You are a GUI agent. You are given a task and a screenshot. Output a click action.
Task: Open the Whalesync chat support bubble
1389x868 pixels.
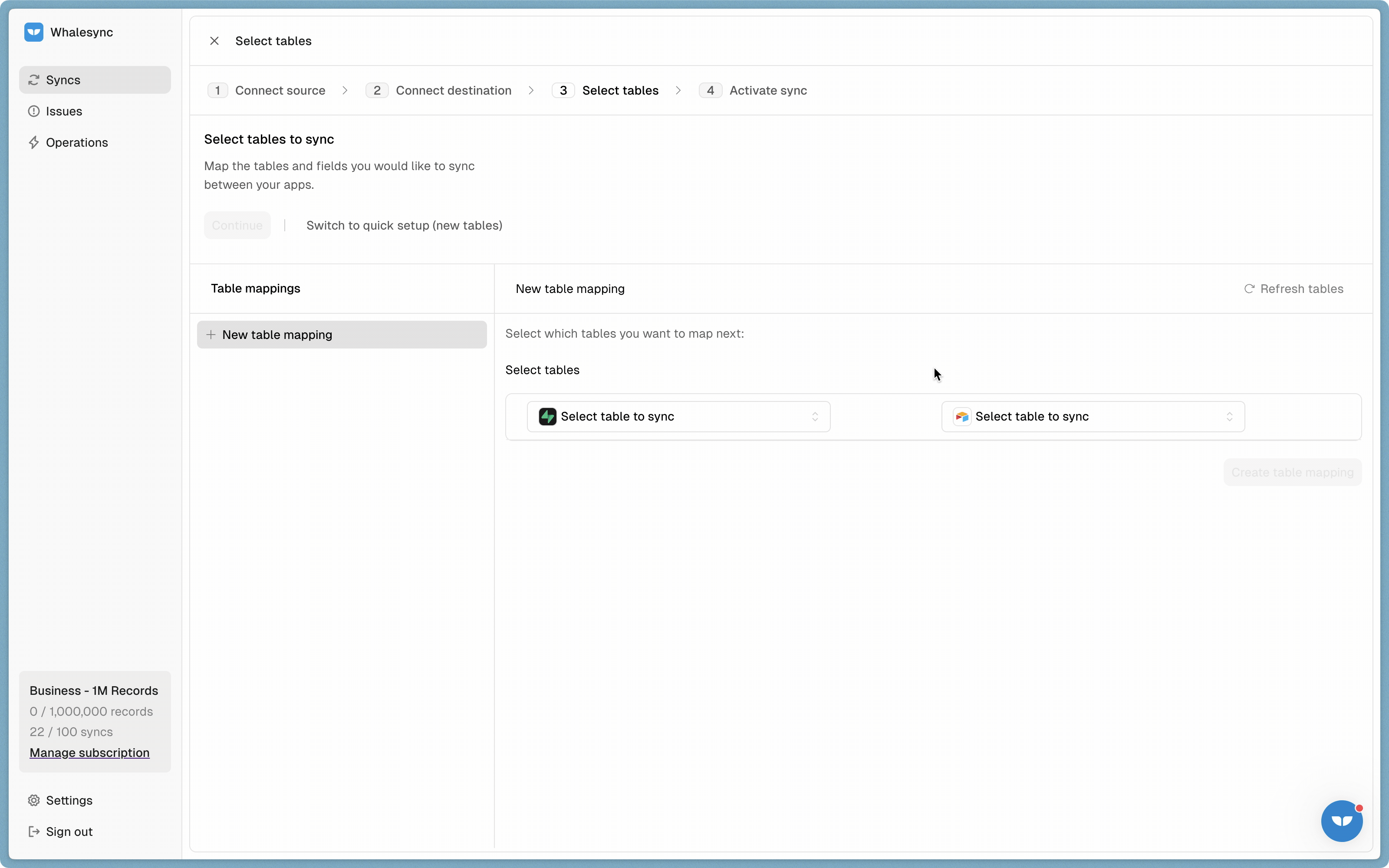coord(1341,821)
